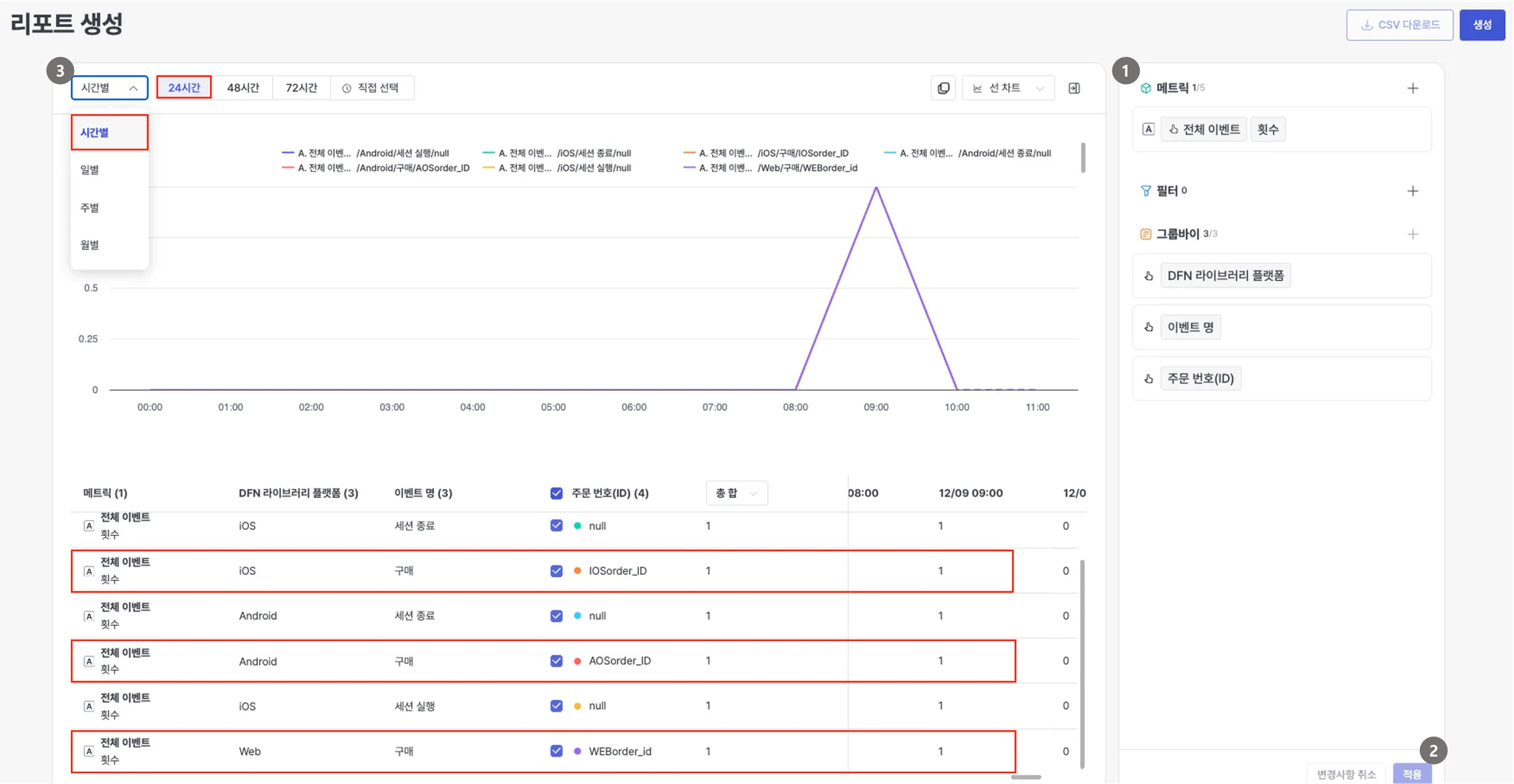Click the metric cube icon
The height and width of the screenshot is (784, 1514).
[x=1146, y=88]
